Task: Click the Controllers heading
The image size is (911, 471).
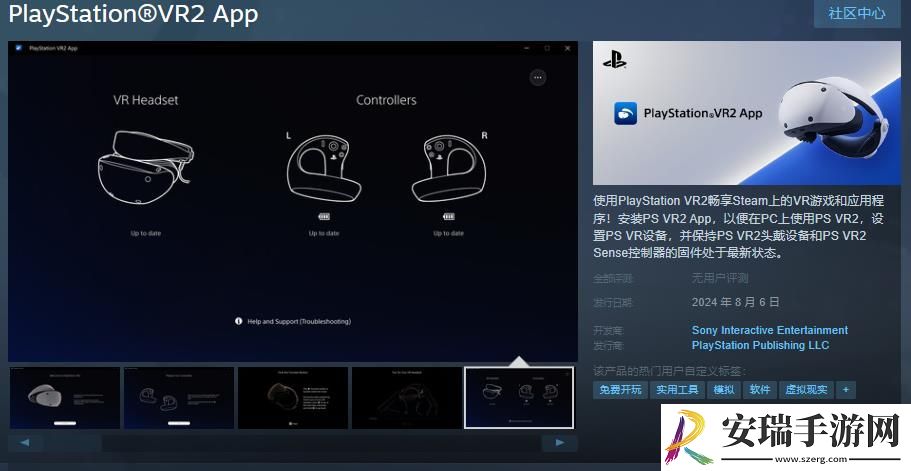Action: [386, 100]
